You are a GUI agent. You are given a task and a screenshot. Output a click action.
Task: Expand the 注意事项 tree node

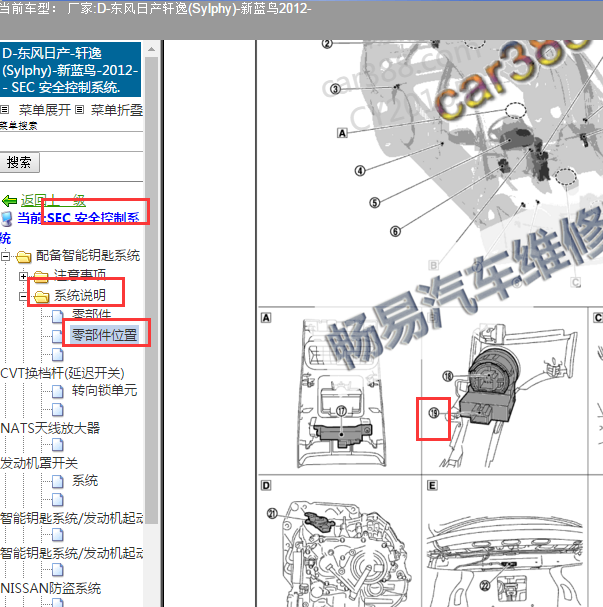pos(23,276)
